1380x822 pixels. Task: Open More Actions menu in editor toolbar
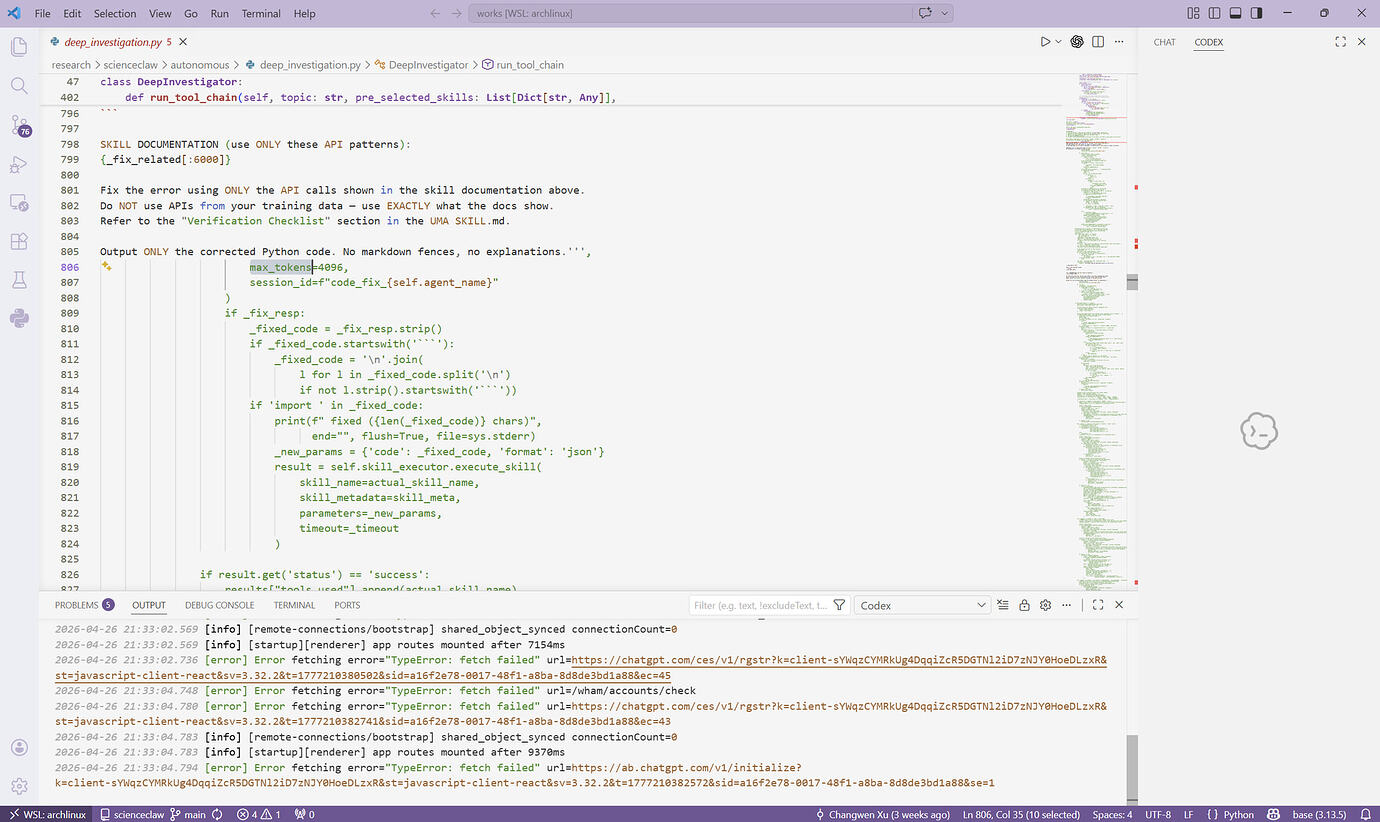pyautogui.click(x=1119, y=42)
